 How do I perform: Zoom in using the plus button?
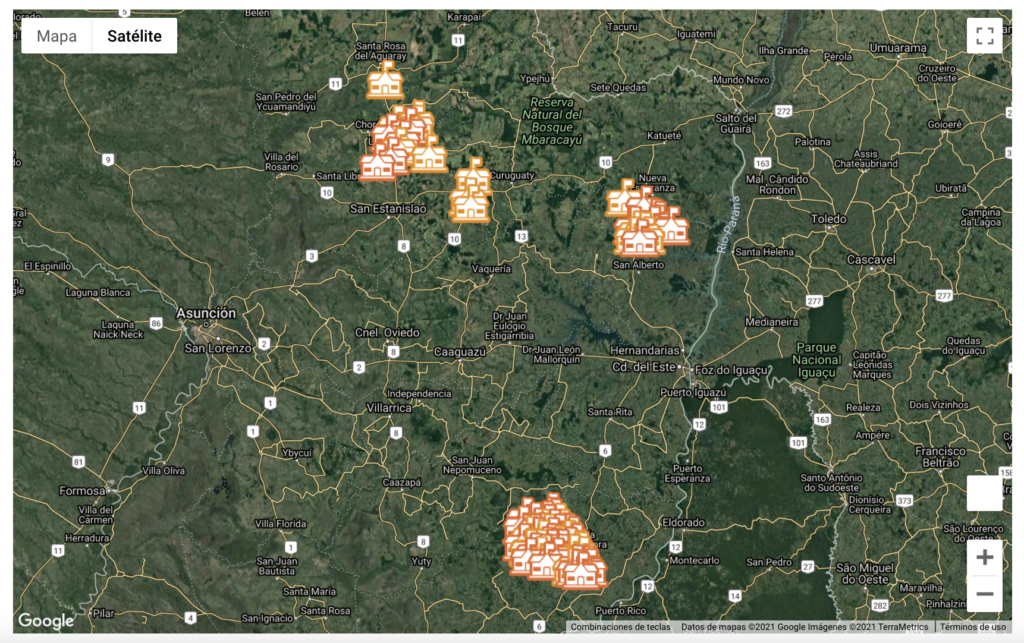tap(984, 558)
